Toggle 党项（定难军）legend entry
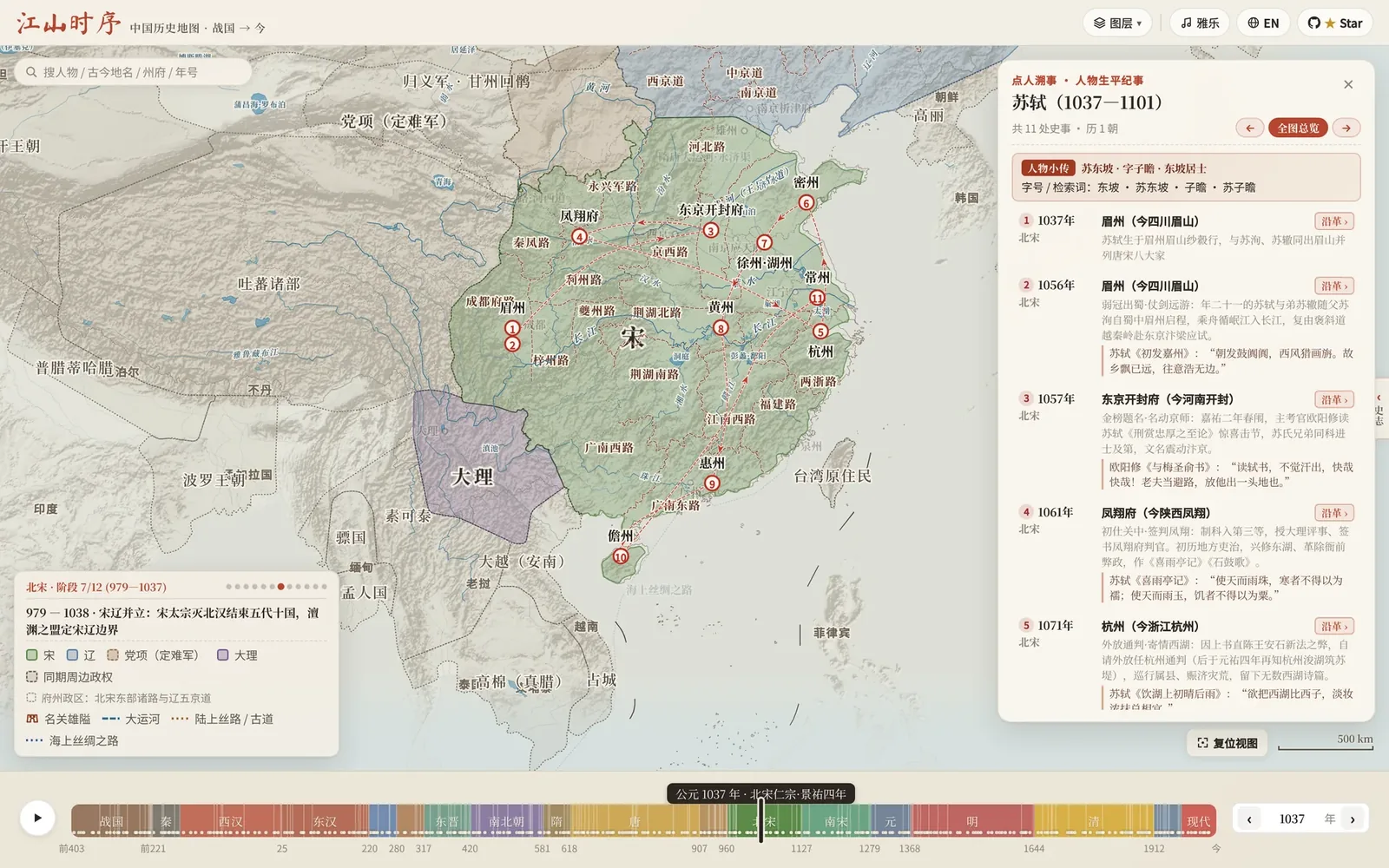The image size is (1389, 868). (153, 655)
